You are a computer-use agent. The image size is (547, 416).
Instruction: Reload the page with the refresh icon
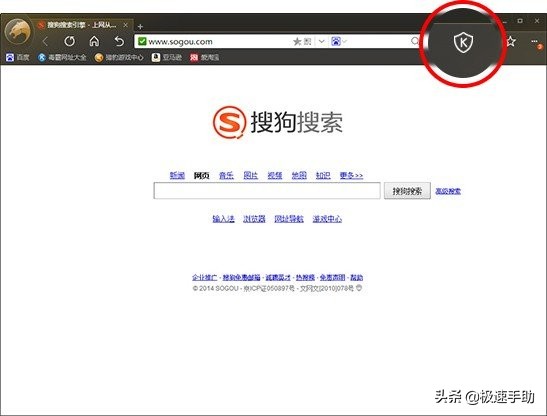(69, 41)
